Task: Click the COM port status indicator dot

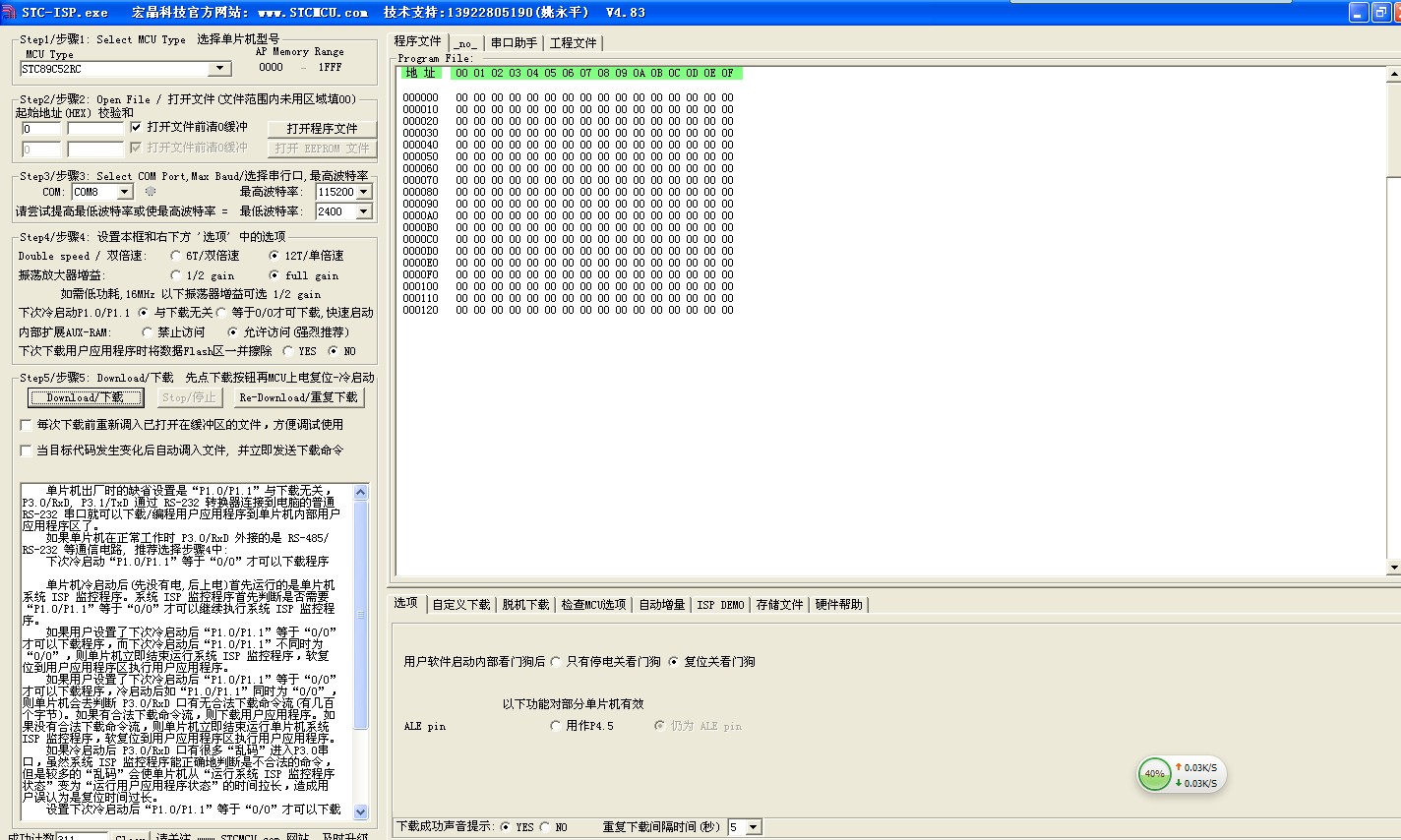Action: point(151,192)
